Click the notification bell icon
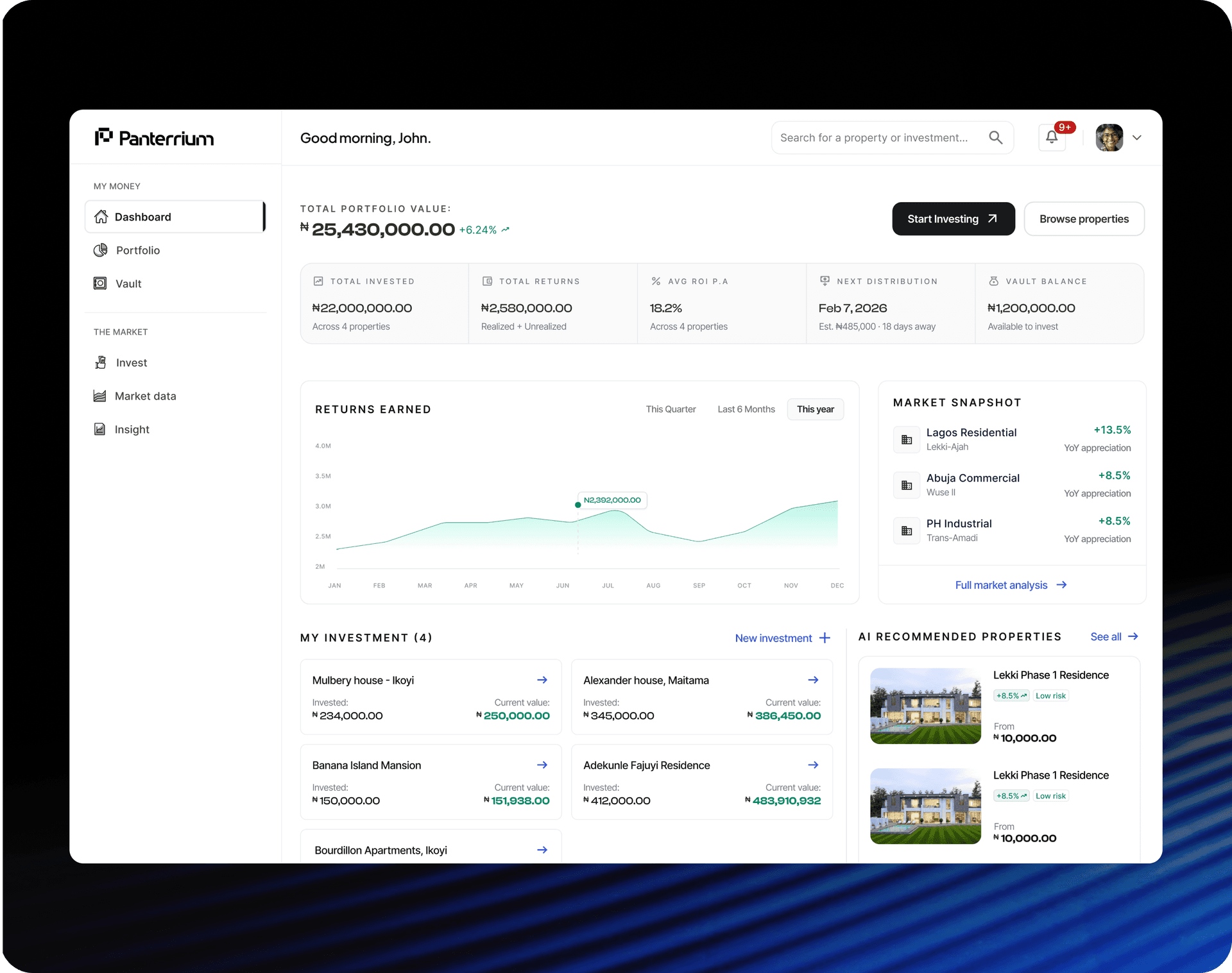This screenshot has height=973, width=1232. (x=1052, y=137)
